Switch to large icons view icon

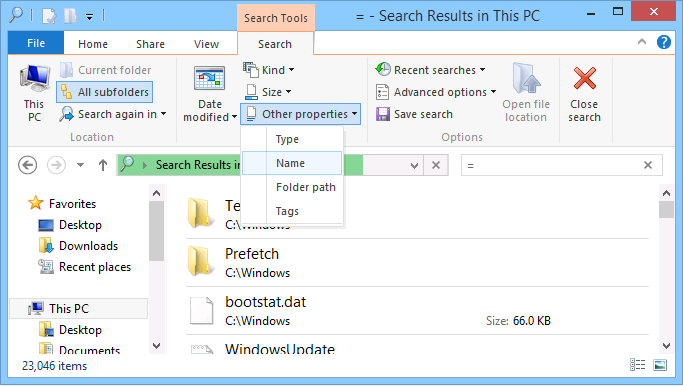pyautogui.click(x=660, y=365)
